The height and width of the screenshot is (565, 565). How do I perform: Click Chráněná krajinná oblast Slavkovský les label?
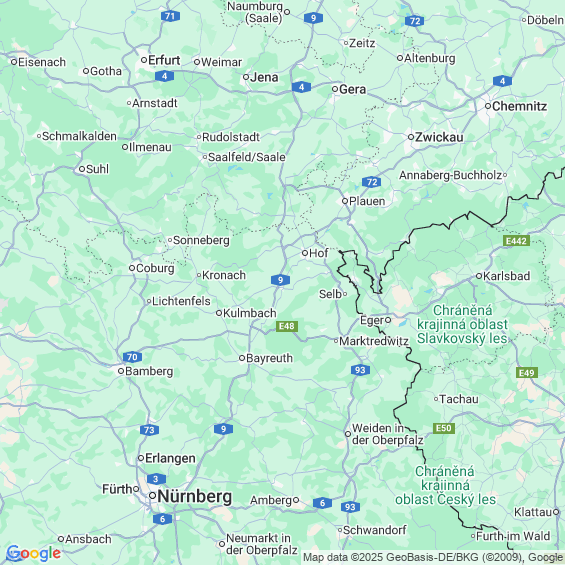(x=462, y=324)
